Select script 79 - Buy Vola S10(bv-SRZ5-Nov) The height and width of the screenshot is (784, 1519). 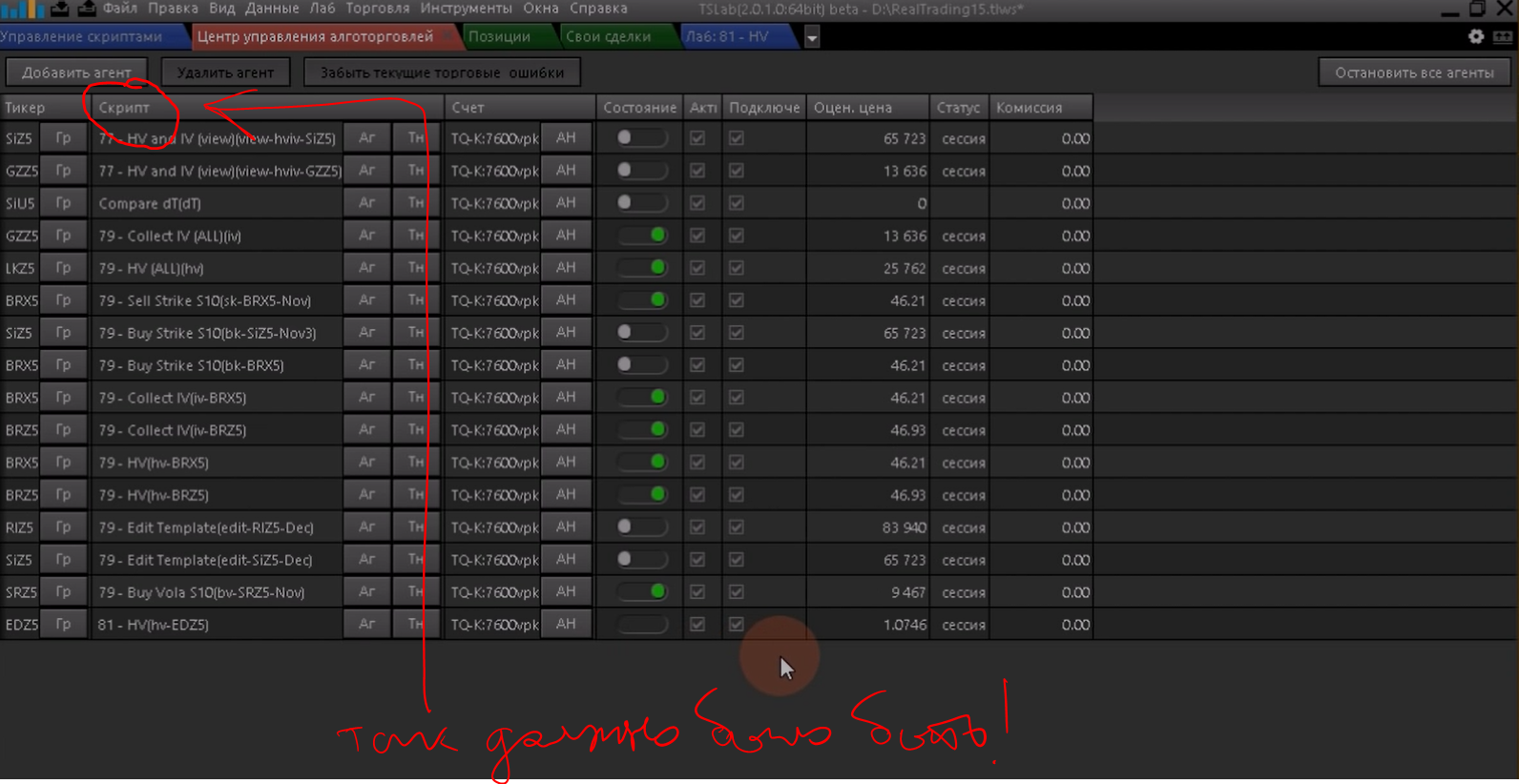click(x=201, y=592)
